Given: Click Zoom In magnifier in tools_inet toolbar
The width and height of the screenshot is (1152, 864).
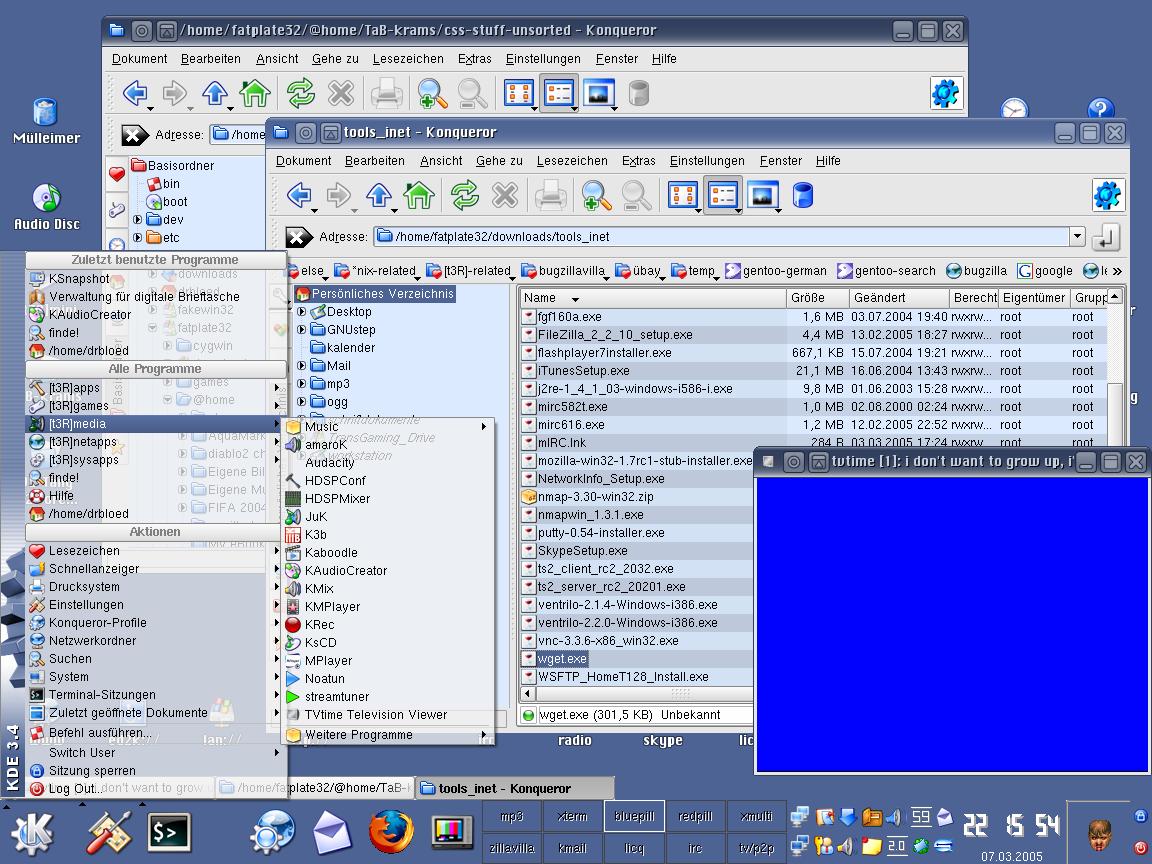Looking at the screenshot, I should coord(596,195).
